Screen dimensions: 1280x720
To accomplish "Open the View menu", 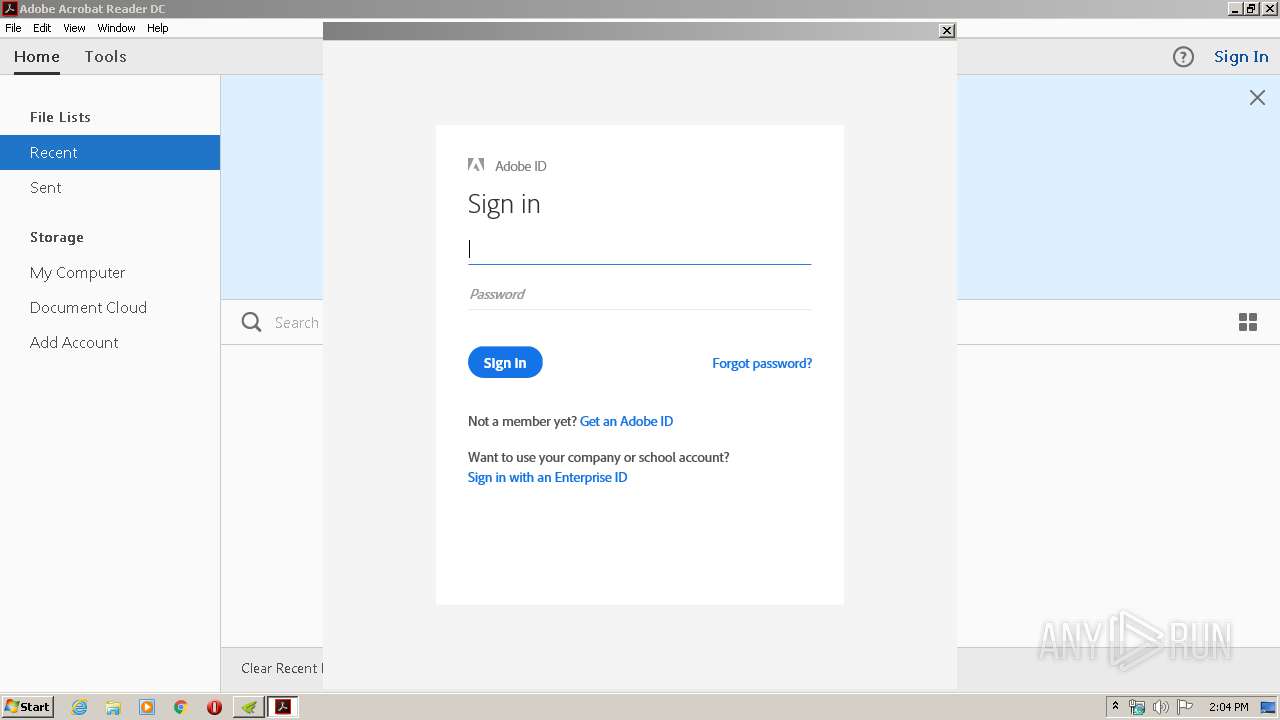I will [x=75, y=28].
